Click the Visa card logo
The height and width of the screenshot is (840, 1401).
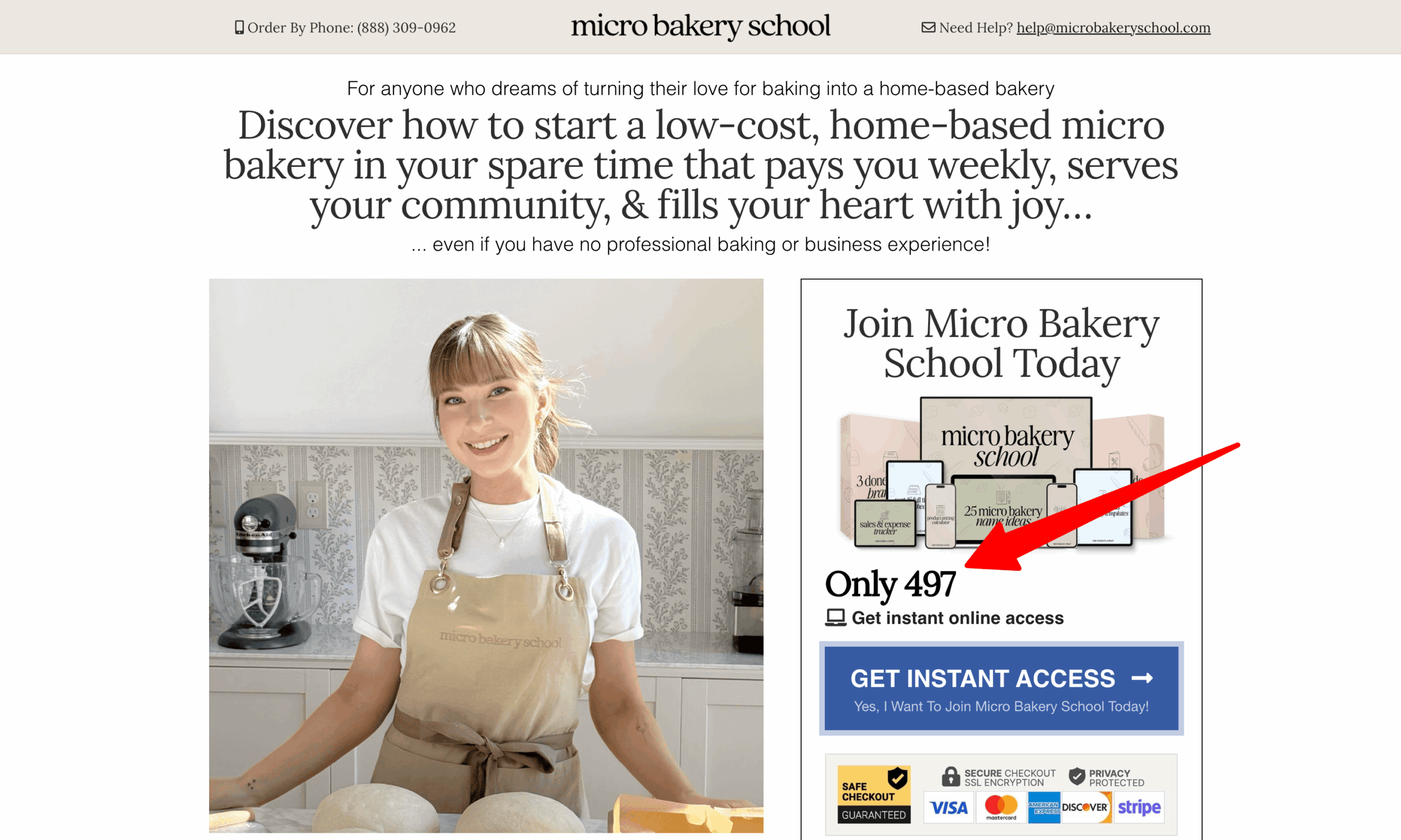949,808
